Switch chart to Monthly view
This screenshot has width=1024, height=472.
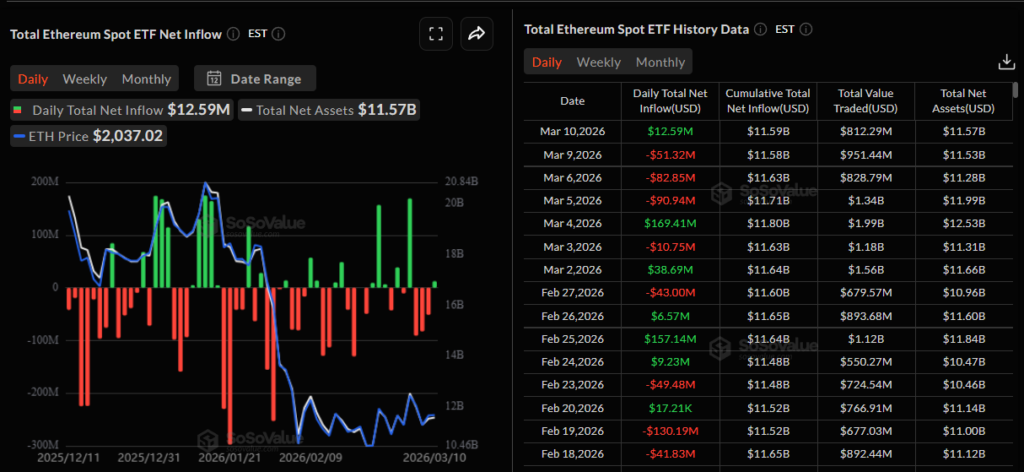(x=146, y=78)
